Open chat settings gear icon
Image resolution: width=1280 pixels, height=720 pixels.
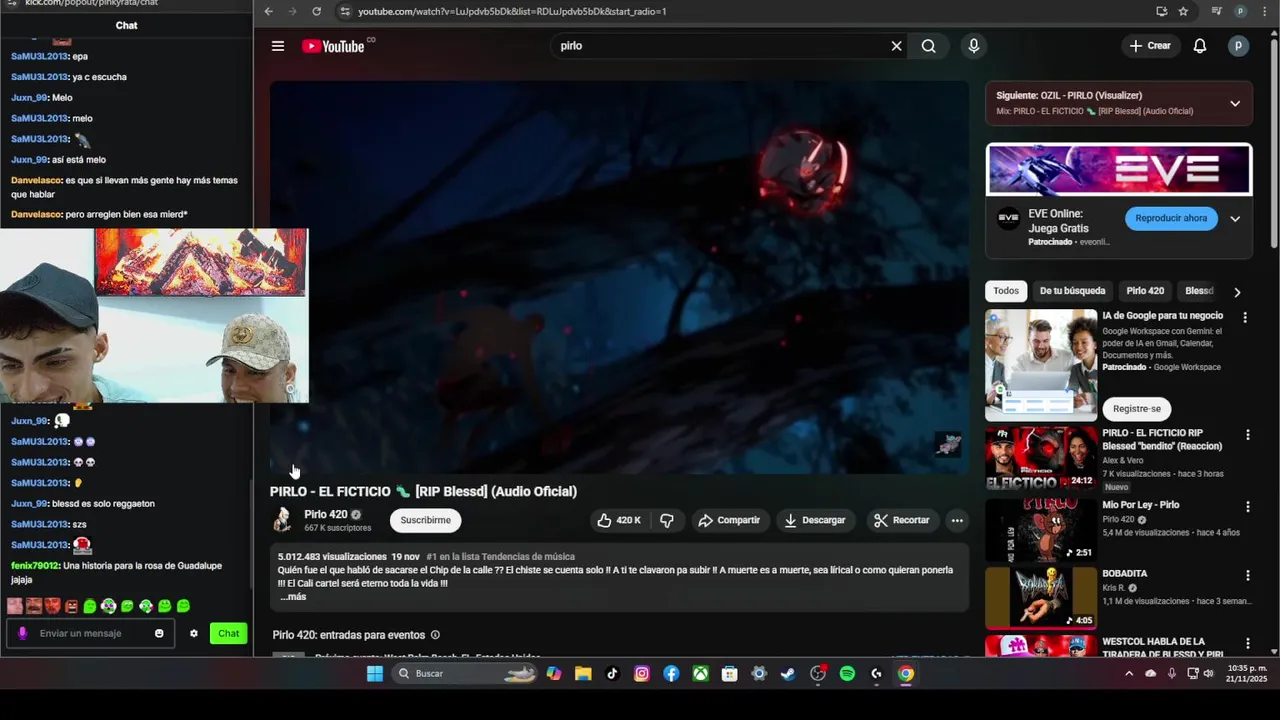pos(194,633)
